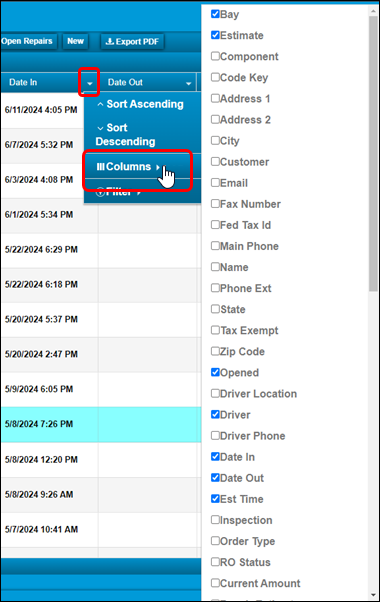Hide the Date In column via checkbox
Screen dimensions: 380x602
point(215,457)
